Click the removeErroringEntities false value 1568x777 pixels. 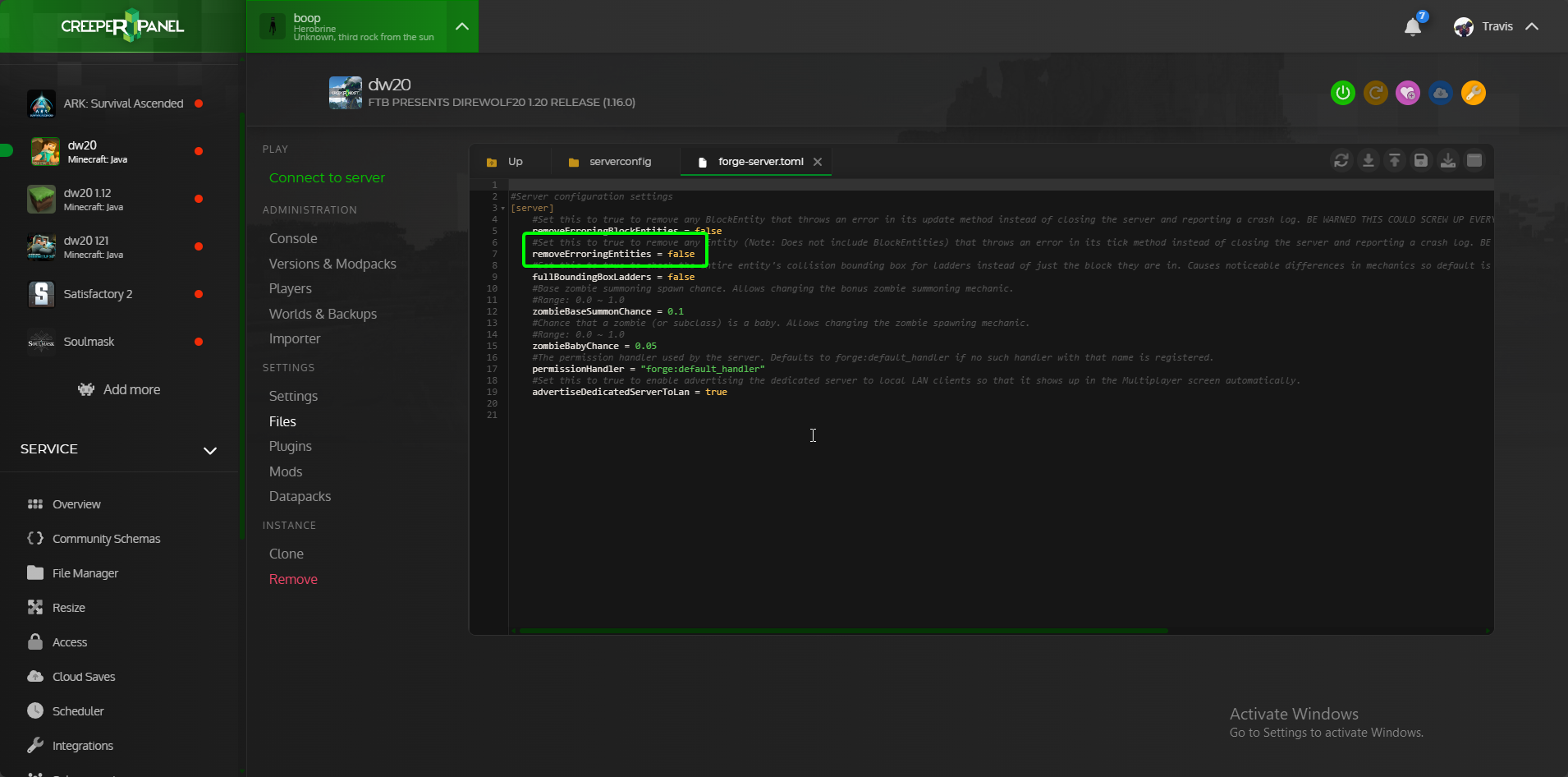[681, 254]
